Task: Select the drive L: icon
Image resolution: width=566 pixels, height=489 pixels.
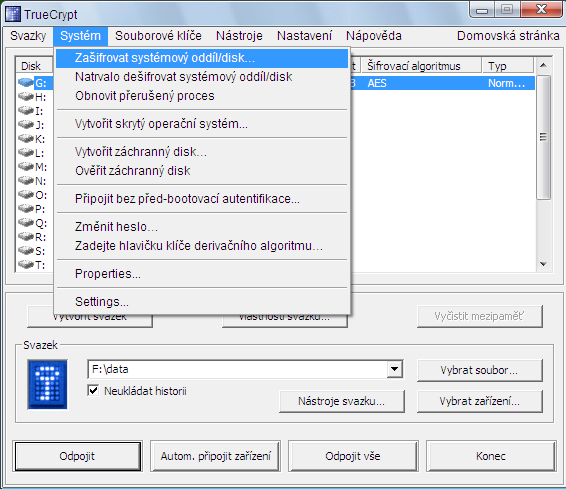Action: 26,153
